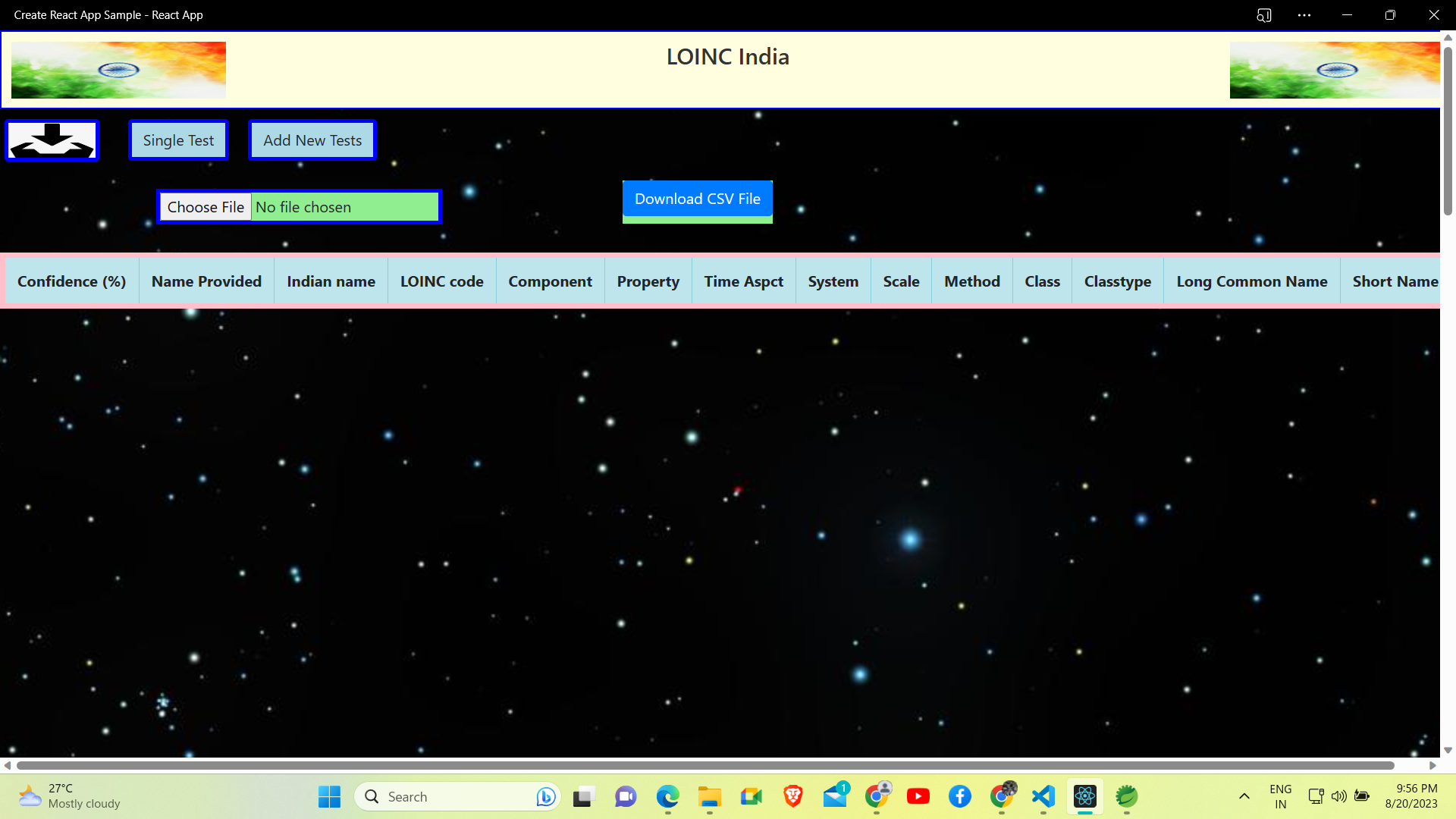Open the React app taskbar icon
This screenshot has width=1456, height=819.
click(1085, 796)
